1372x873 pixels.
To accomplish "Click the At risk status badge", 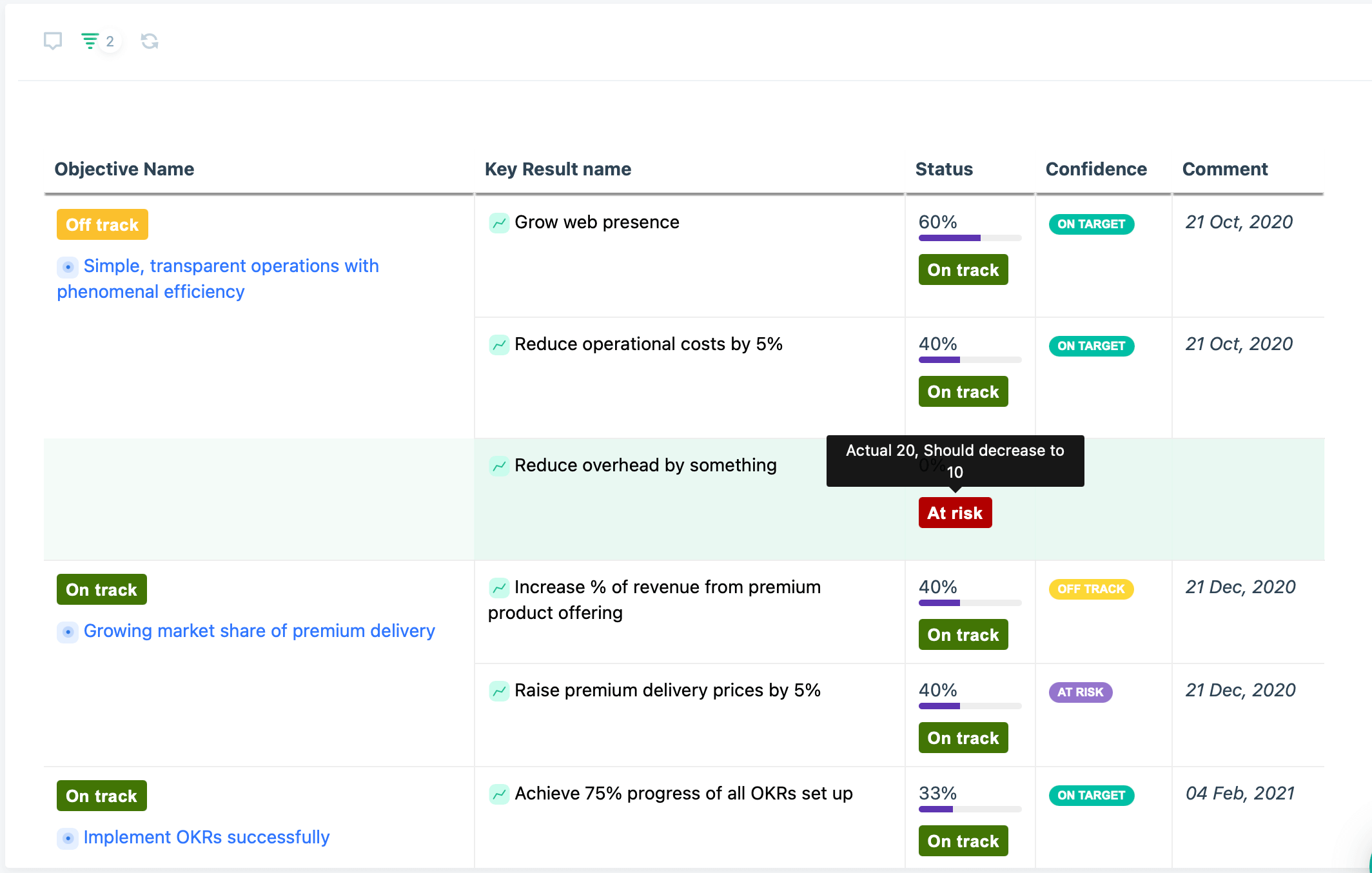I will point(955,513).
